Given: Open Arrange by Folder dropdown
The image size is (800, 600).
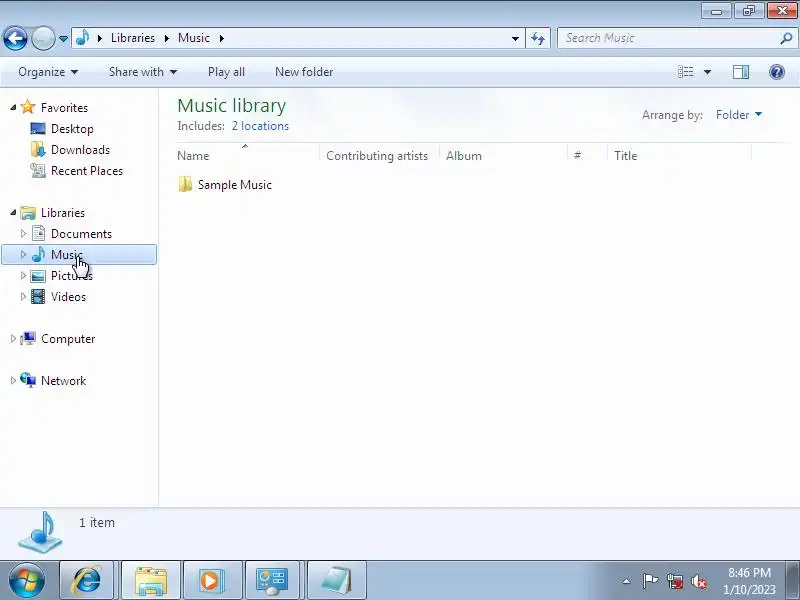Looking at the screenshot, I should click(739, 115).
